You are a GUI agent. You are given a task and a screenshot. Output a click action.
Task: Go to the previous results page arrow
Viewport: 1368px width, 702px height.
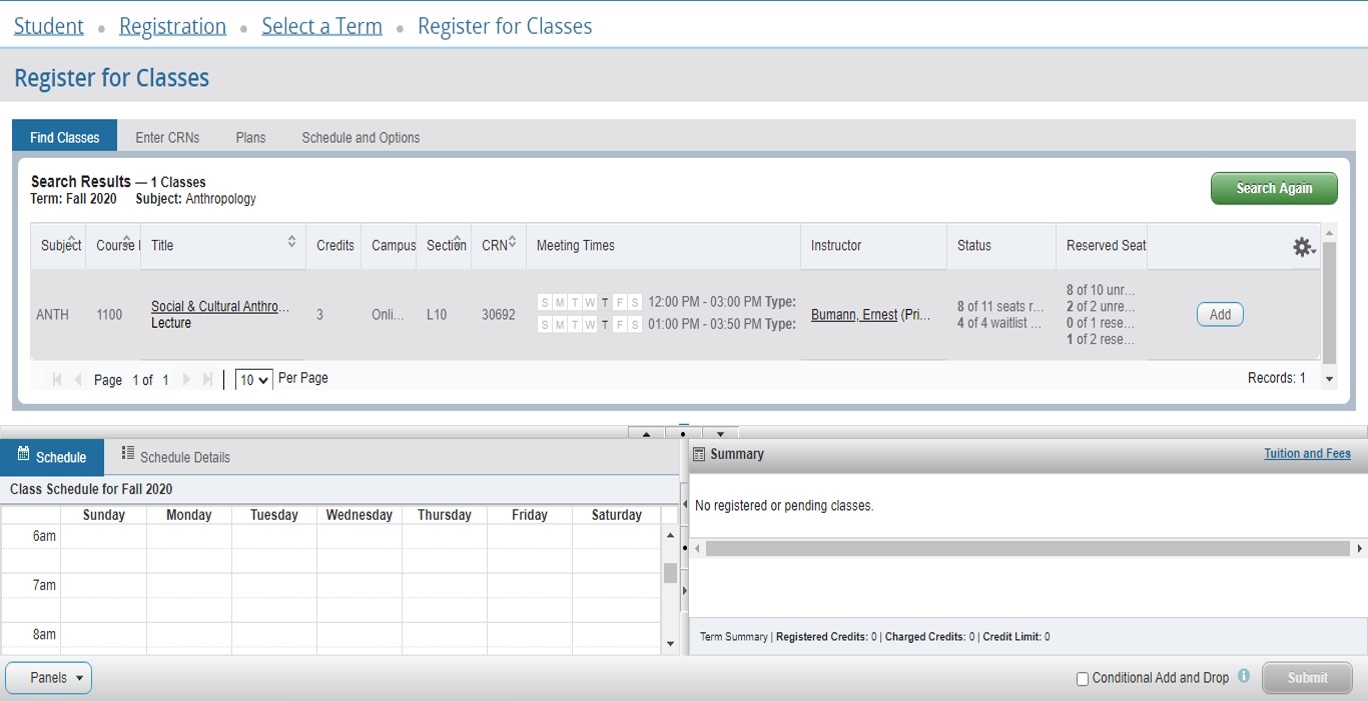(x=78, y=380)
